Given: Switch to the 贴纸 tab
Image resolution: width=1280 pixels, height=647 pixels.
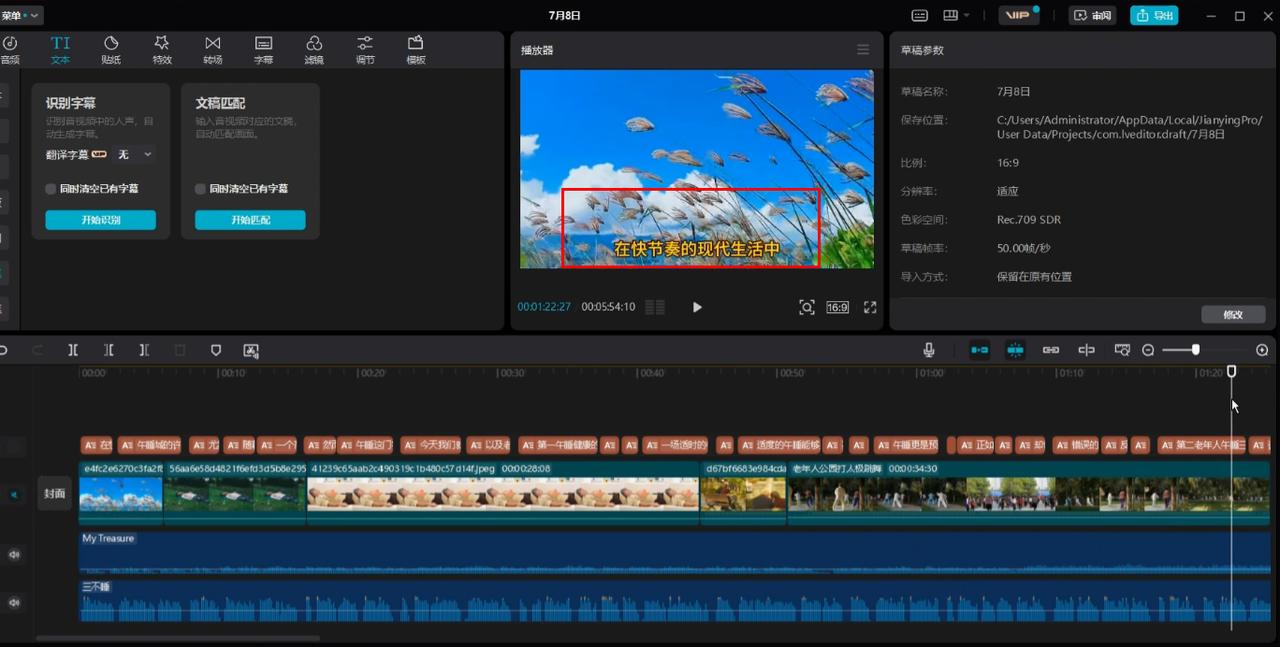Looking at the screenshot, I should [111, 49].
